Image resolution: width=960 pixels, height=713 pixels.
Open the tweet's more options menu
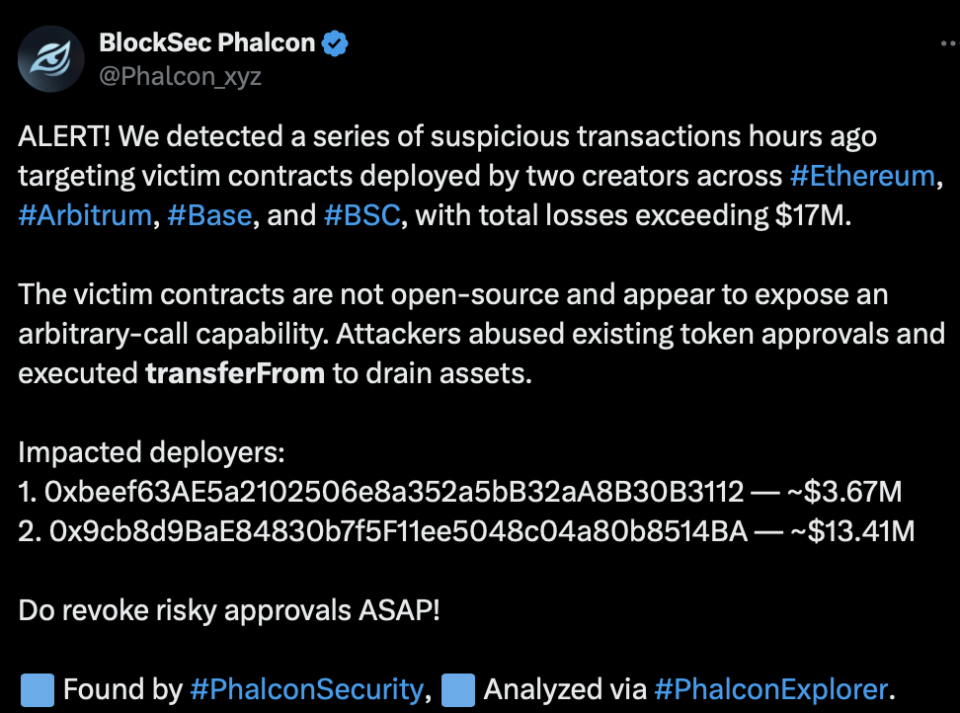[945, 44]
